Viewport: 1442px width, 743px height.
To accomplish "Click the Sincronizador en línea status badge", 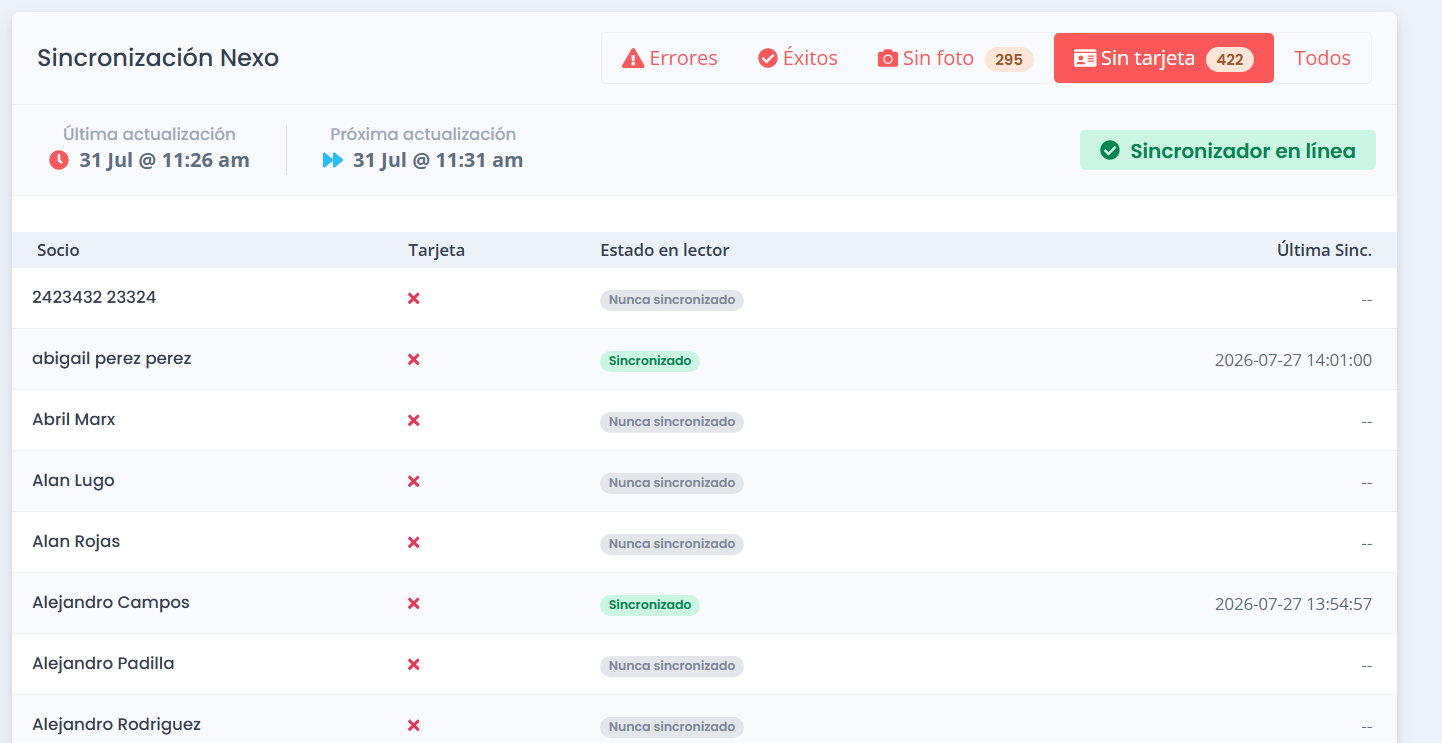I will 1228,150.
